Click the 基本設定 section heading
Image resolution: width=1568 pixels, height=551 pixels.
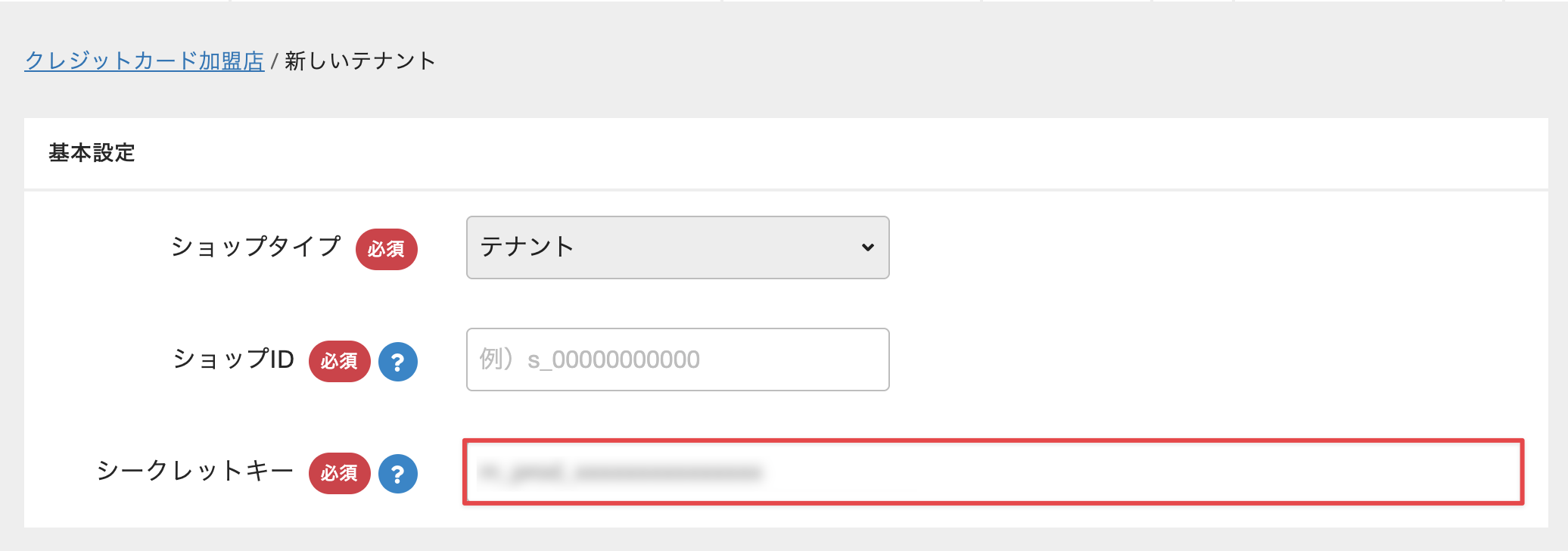(x=92, y=153)
